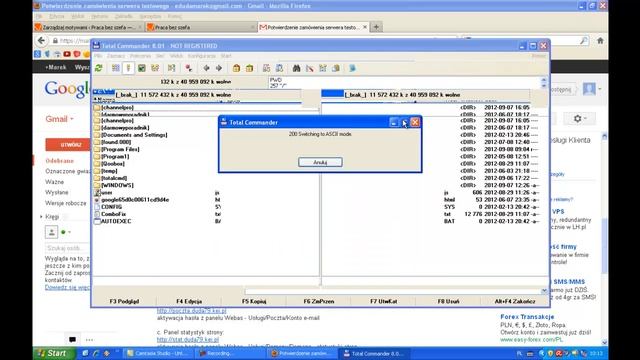Switch to 'Zarządzaj motywami' Firefox tab
The width and height of the screenshot is (640, 360).
88,27
